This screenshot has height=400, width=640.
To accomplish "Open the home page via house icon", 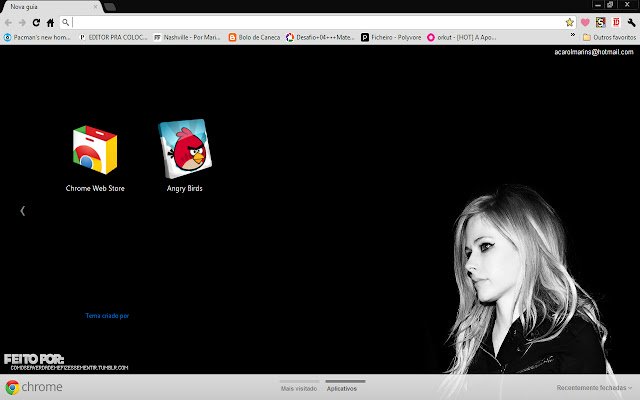I will (x=50, y=23).
